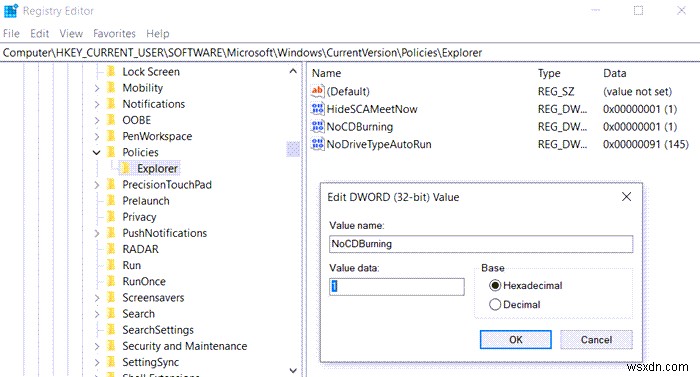700x377 pixels.
Task: Cancel the Edit DWORD dialog
Action: click(596, 339)
